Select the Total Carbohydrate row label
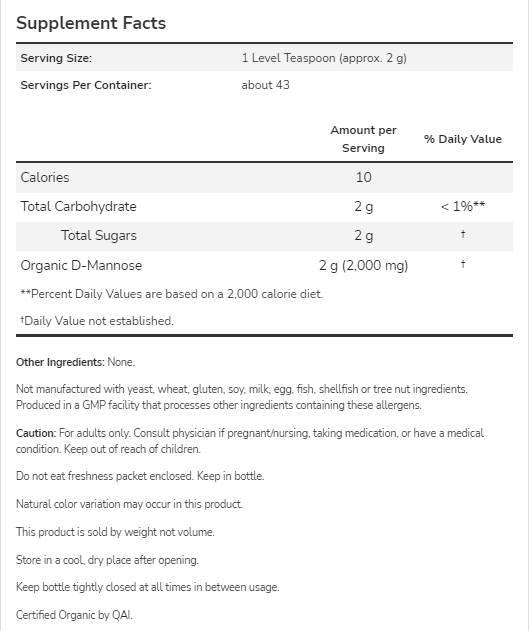Screen dimensions: 529x631 [x=78, y=206]
